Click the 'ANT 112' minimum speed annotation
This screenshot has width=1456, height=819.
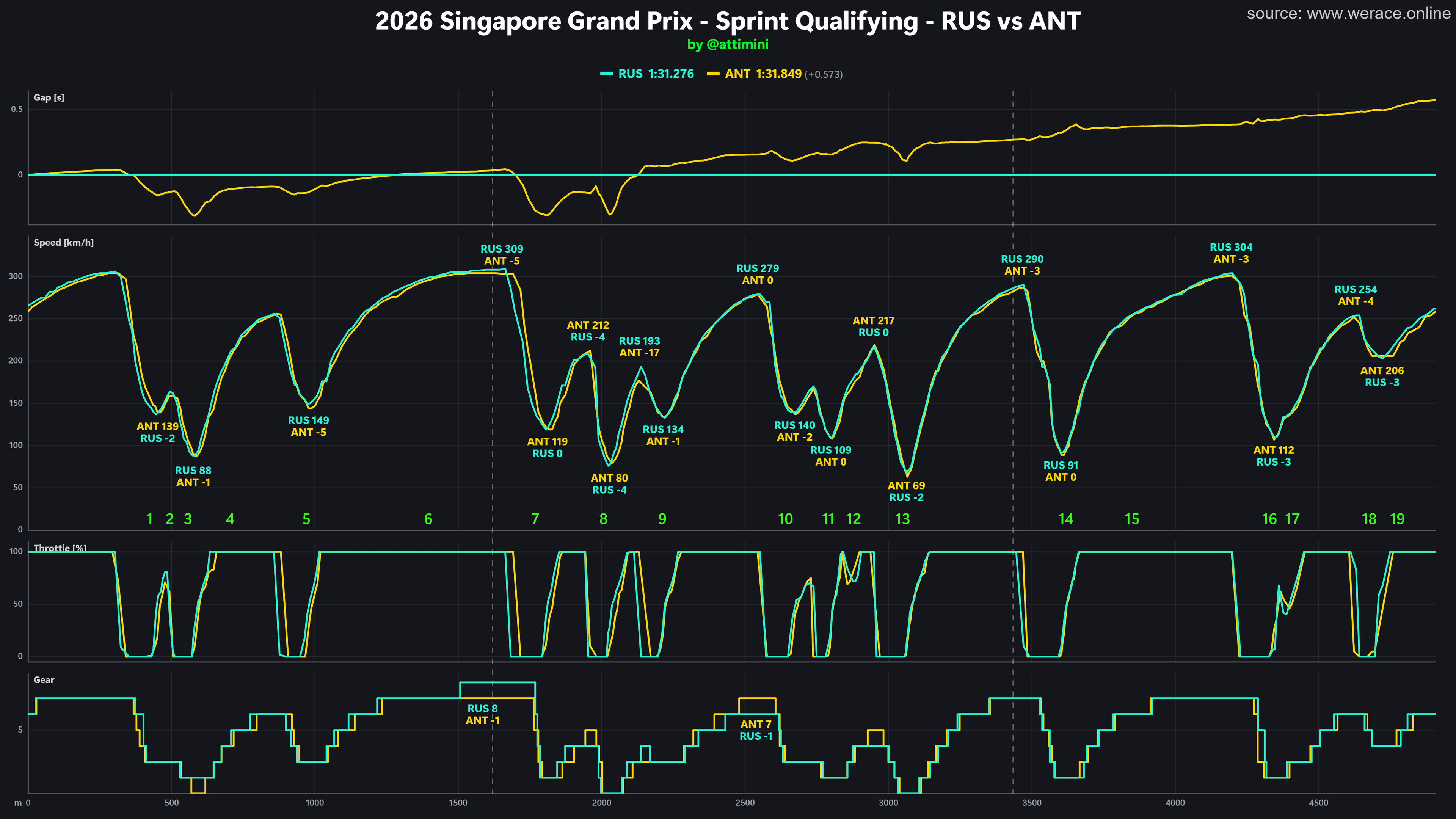coord(1274,450)
